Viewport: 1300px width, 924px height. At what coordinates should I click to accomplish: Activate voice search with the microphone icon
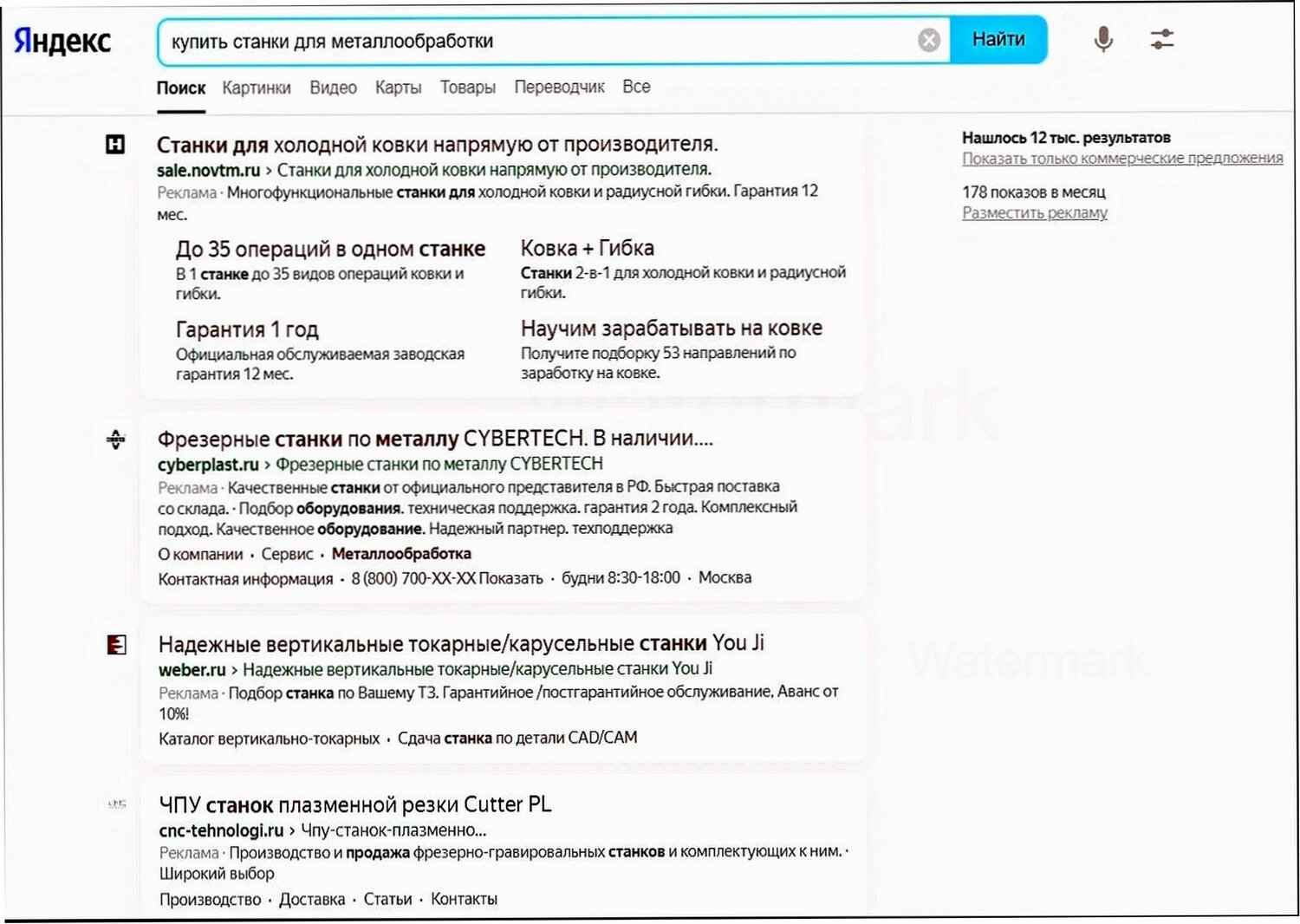coord(1102,39)
